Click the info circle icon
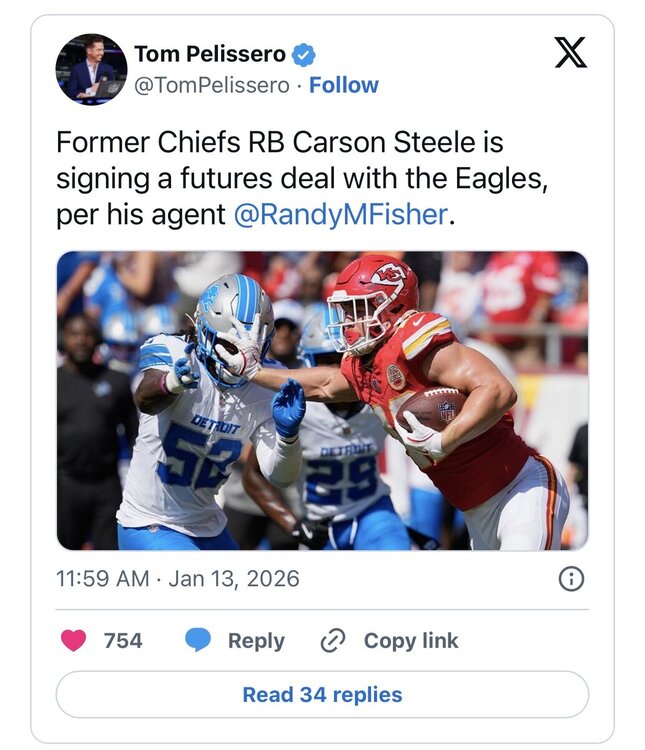 570,580
